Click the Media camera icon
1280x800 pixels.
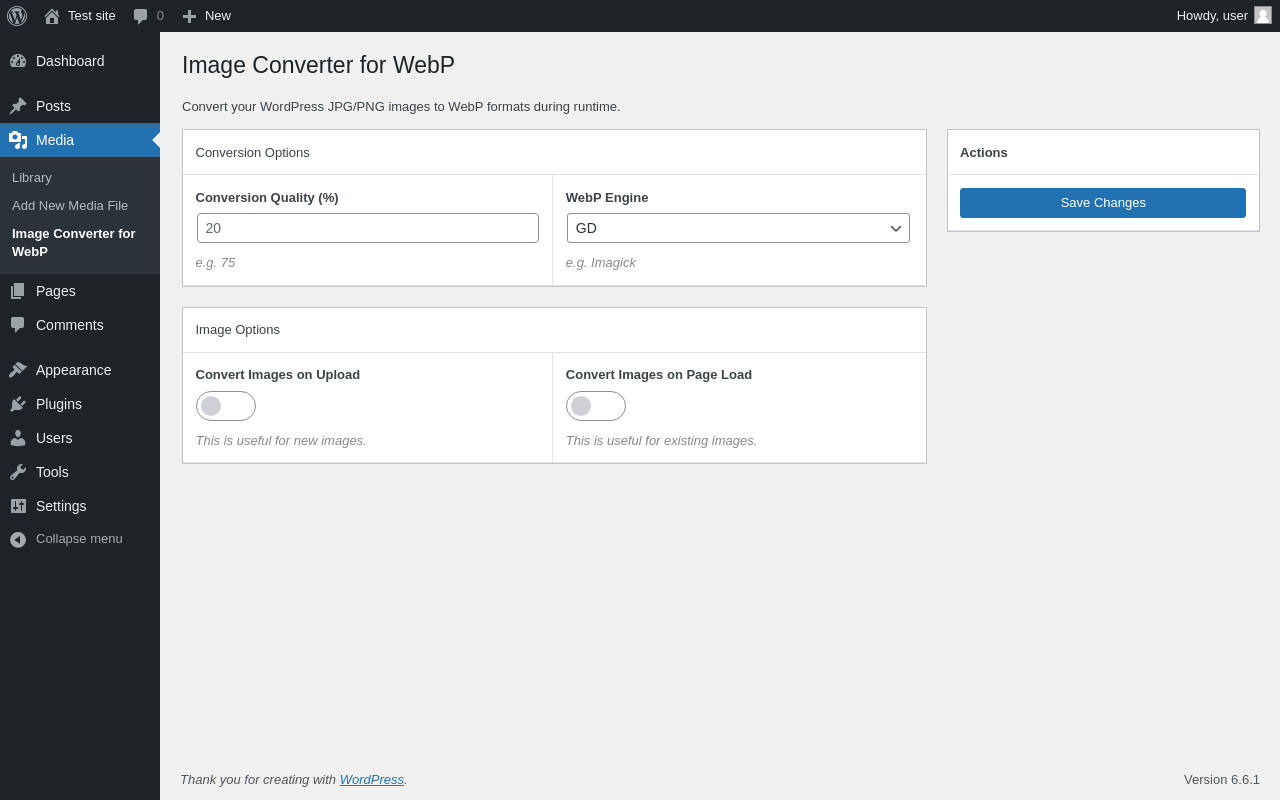pos(18,140)
